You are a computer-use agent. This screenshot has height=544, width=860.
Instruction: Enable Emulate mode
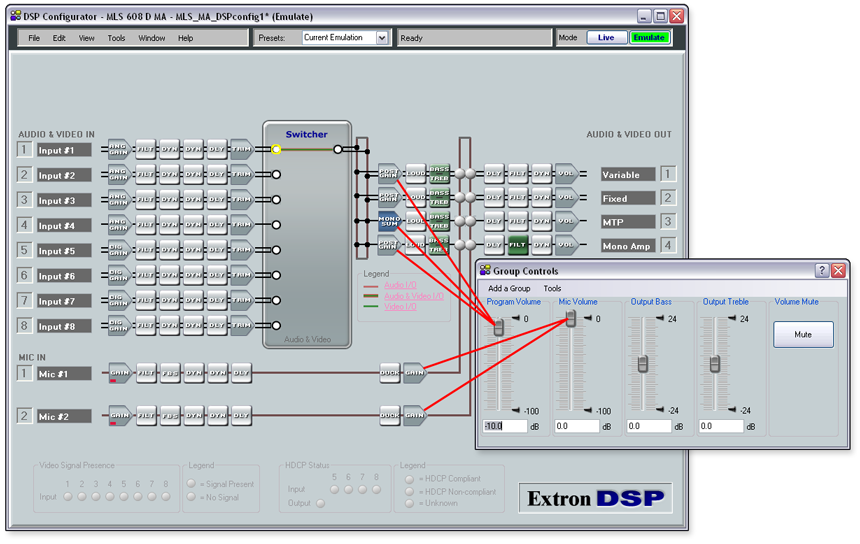(x=648, y=38)
